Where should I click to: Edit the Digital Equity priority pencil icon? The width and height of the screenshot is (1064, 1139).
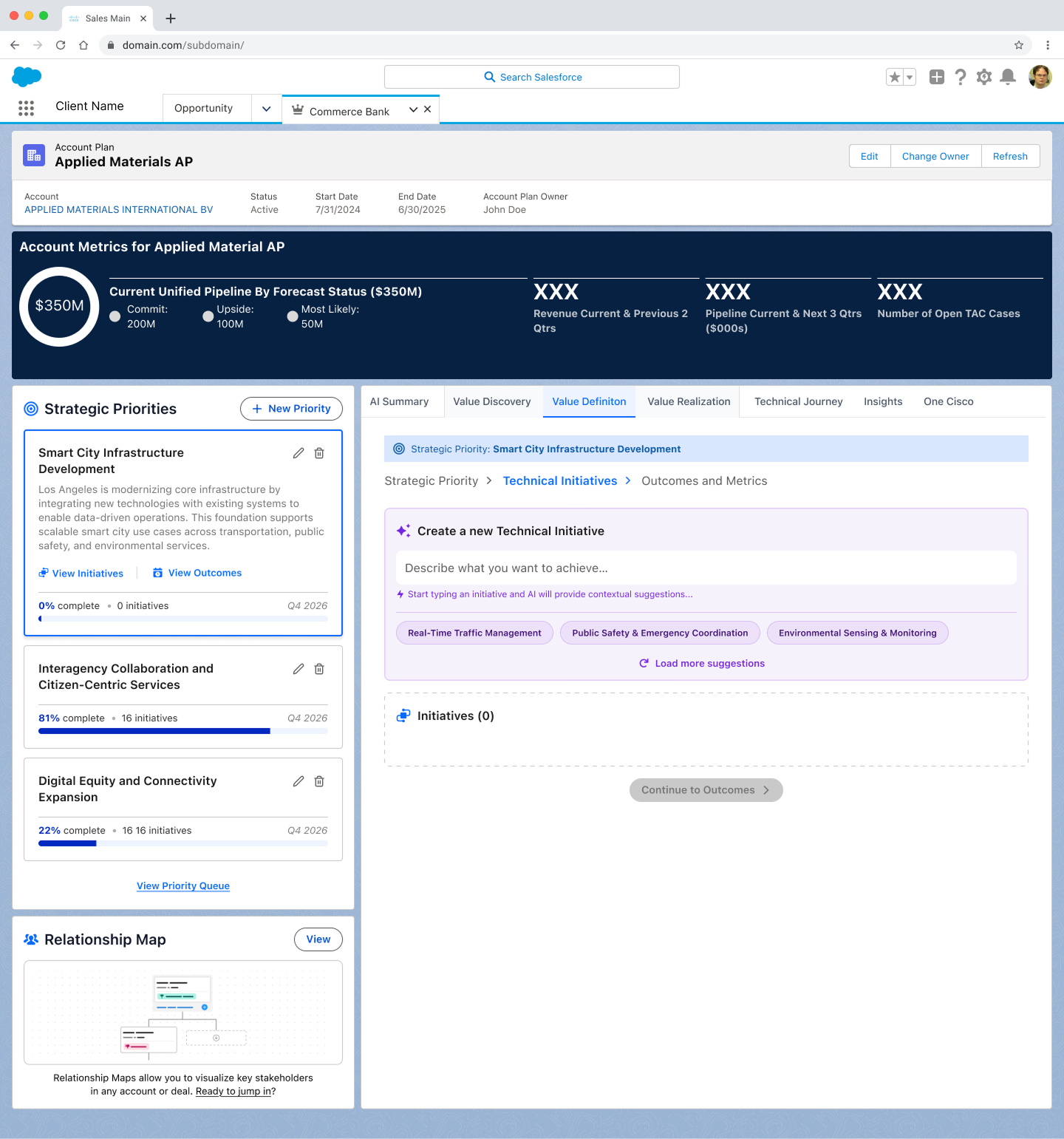[299, 781]
